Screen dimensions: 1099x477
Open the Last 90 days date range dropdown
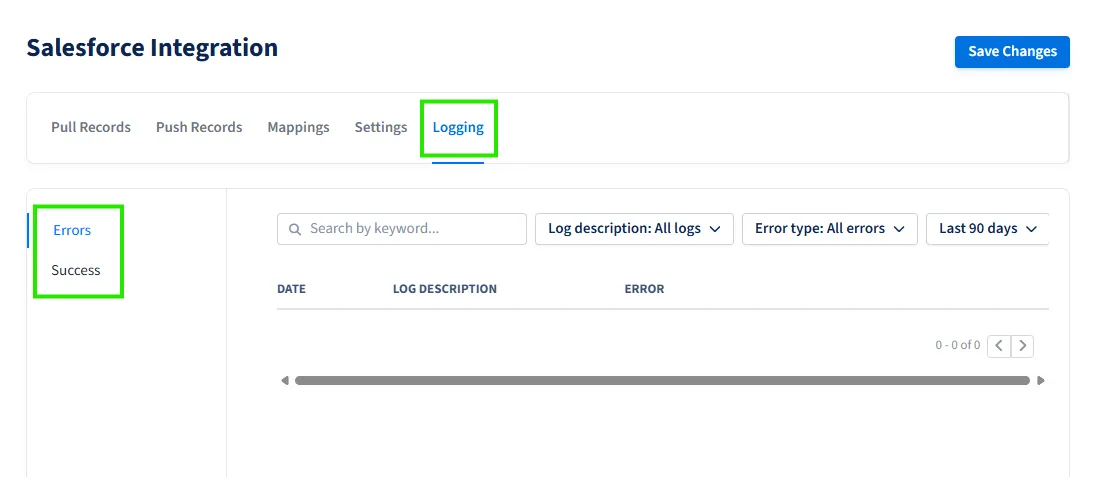click(x=987, y=229)
